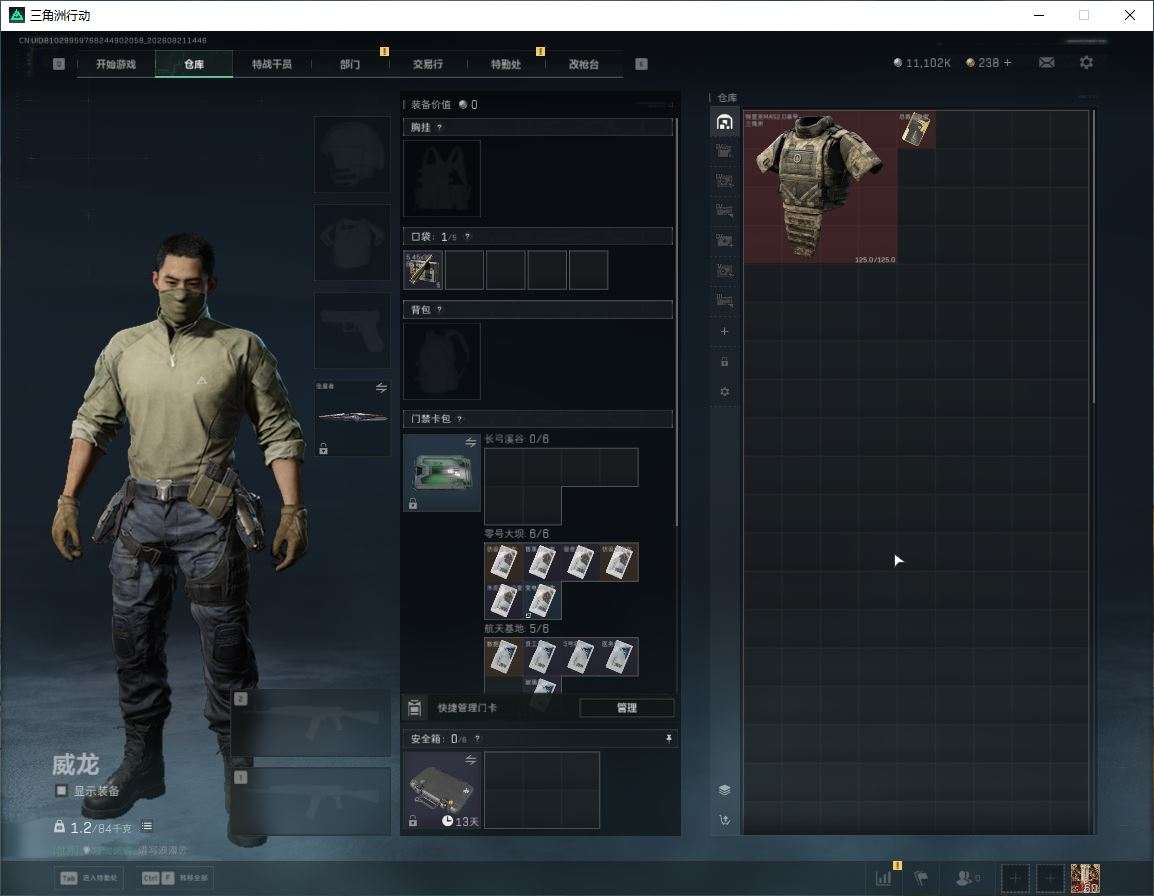1154x896 pixels.
Task: Select the 仓库 tab
Action: tap(194, 64)
